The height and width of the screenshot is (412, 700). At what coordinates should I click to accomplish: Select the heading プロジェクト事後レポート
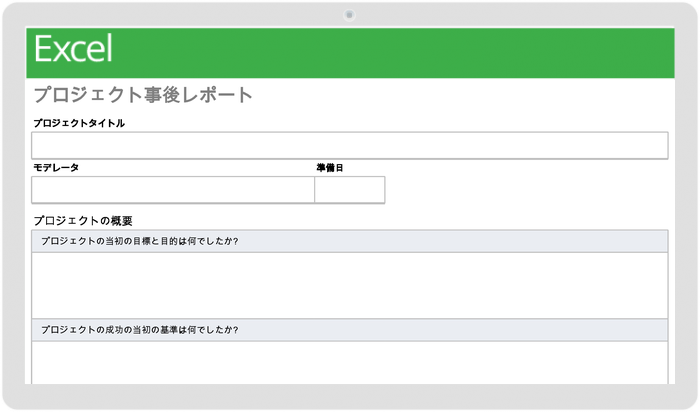pos(143,95)
